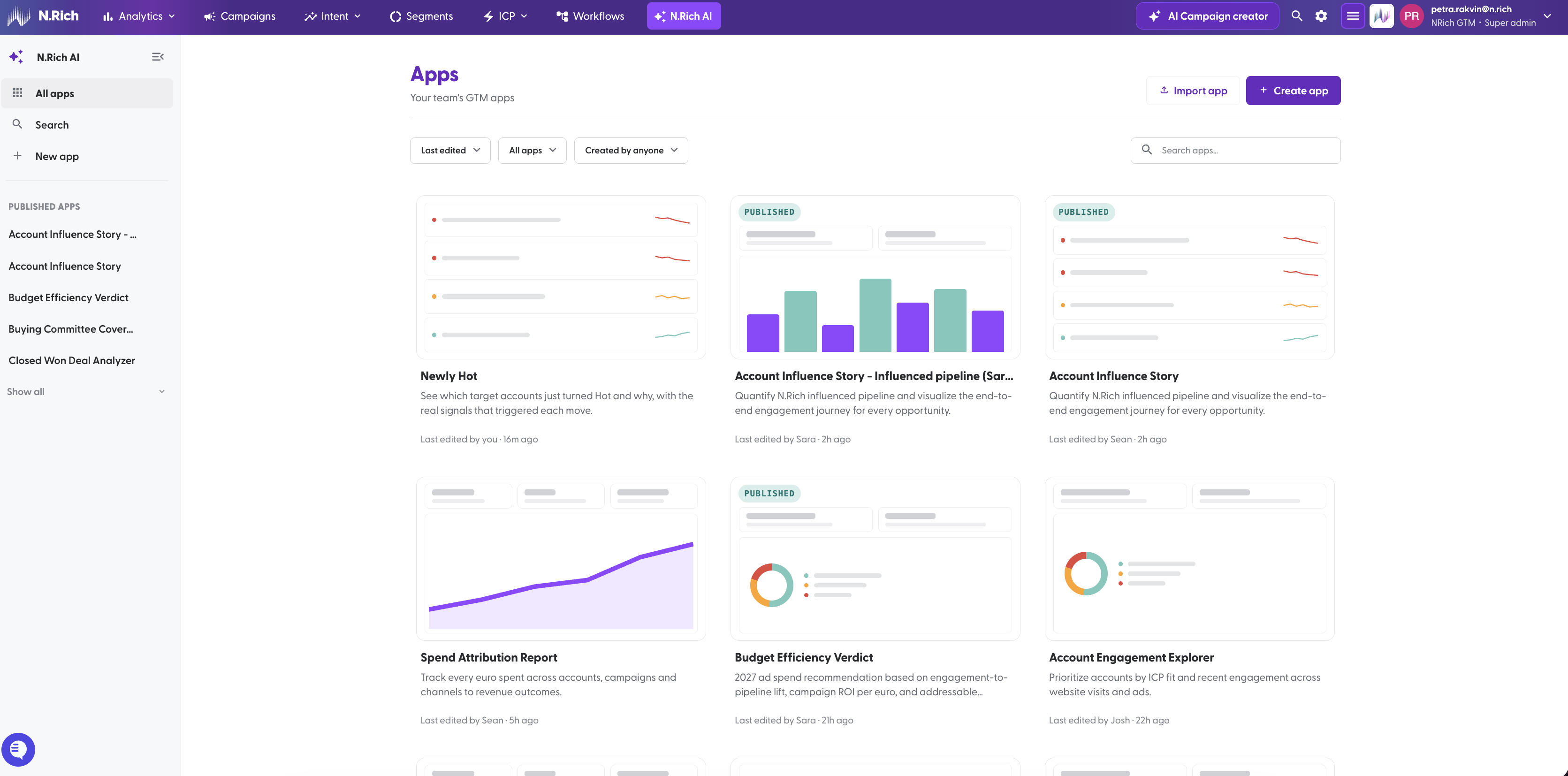1568x776 pixels.
Task: Open Buying Committee Cover... in sidebar
Action: pyautogui.click(x=70, y=329)
